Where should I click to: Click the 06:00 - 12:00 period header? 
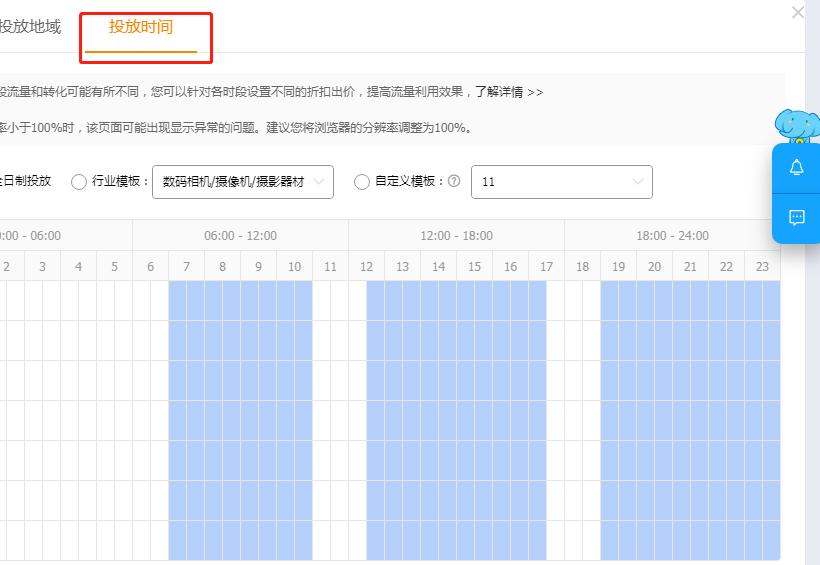click(x=241, y=235)
